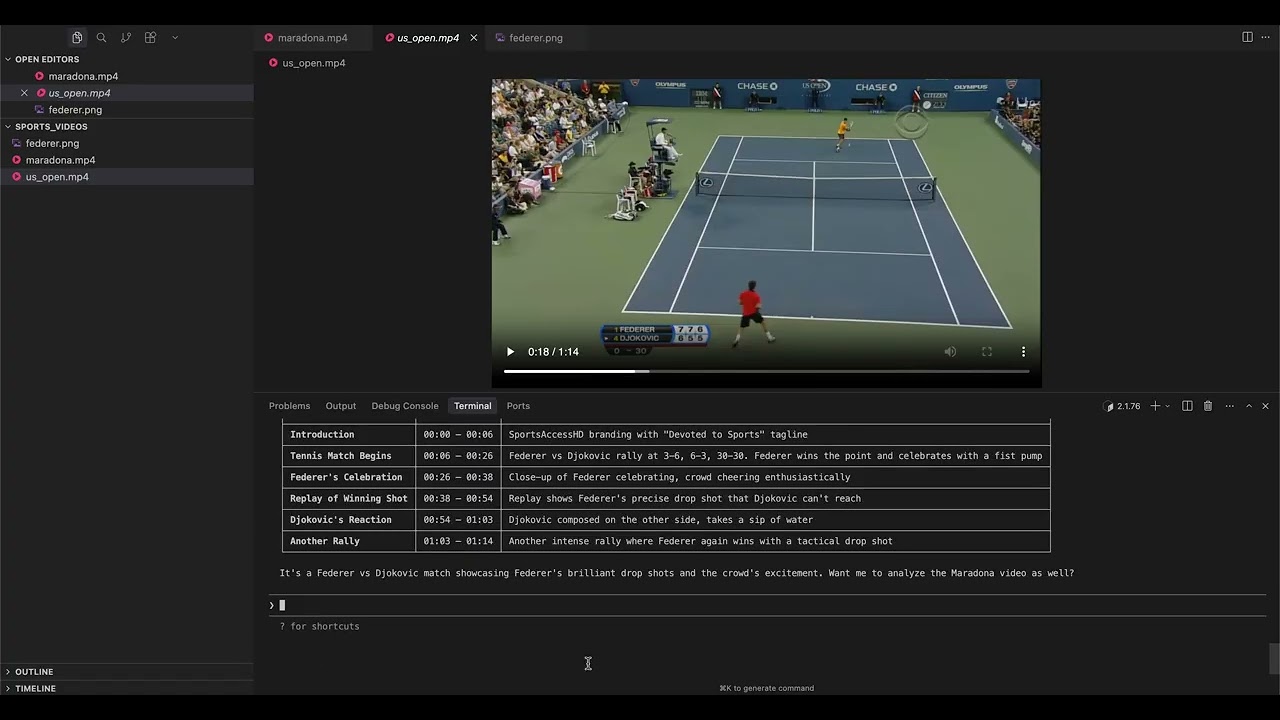Open the Source Control view icon
This screenshot has width=1280, height=720.
(x=126, y=37)
